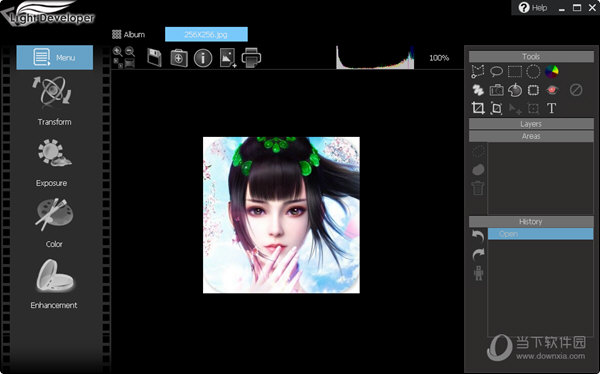Click the dashed circle icon in Areas
This screenshot has width=600, height=374.
pos(478,151)
